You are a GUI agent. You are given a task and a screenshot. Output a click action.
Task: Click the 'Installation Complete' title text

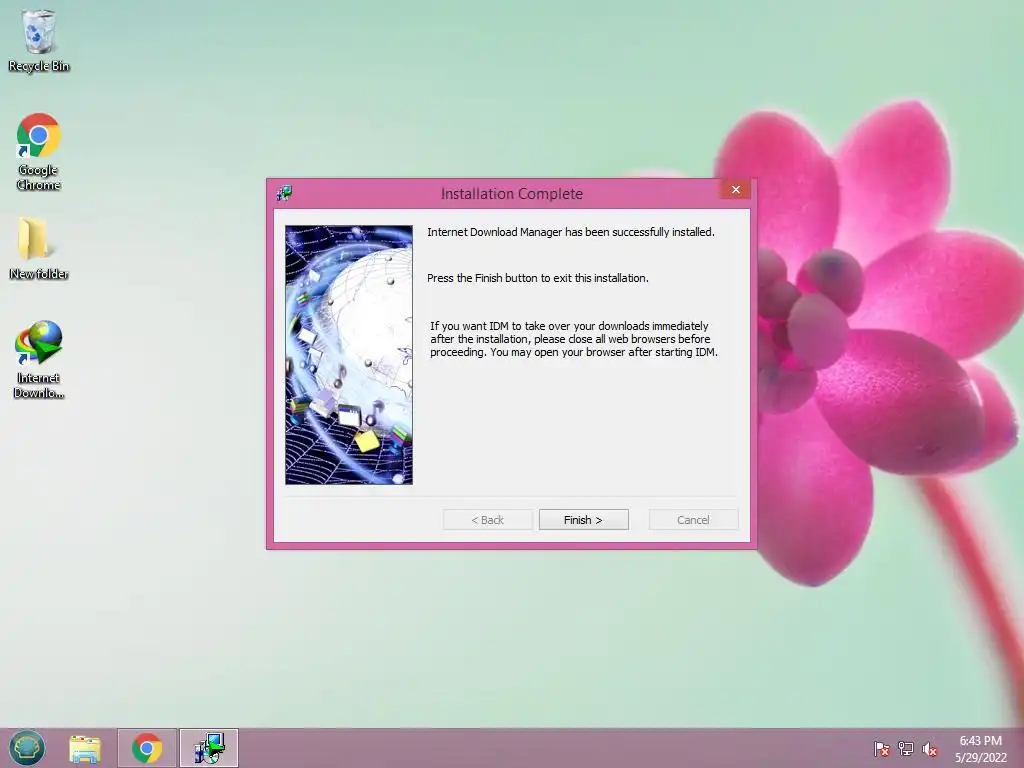(x=511, y=194)
